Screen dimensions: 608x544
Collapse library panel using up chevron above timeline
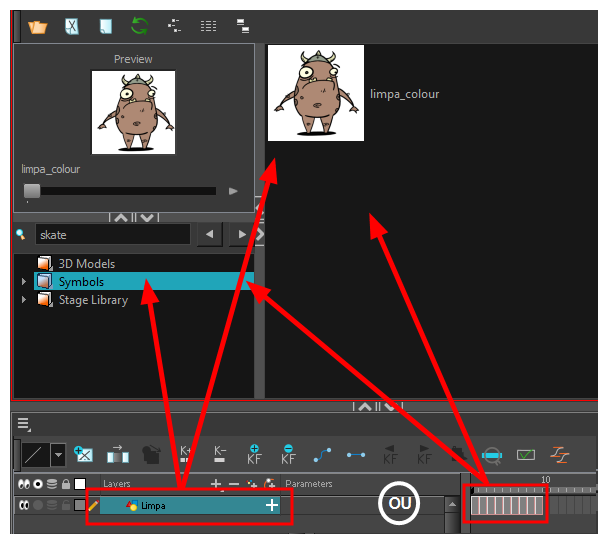point(365,407)
